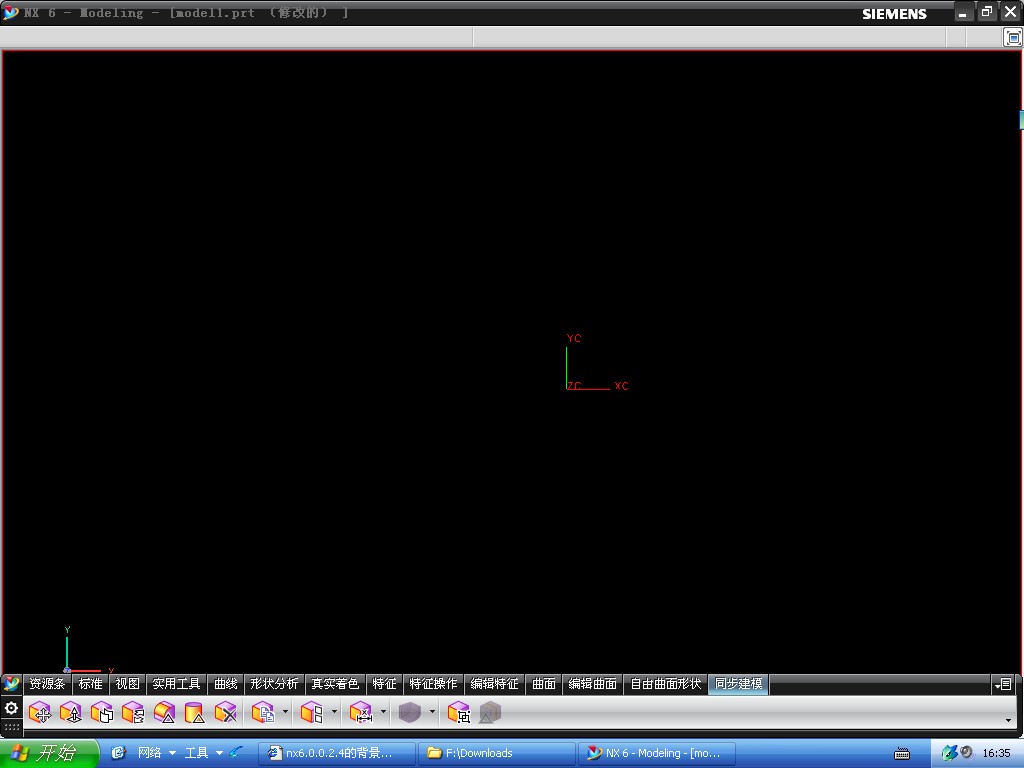Viewport: 1024px width, 768px height.
Task: Switch to the 标准 tab
Action: click(x=90, y=684)
